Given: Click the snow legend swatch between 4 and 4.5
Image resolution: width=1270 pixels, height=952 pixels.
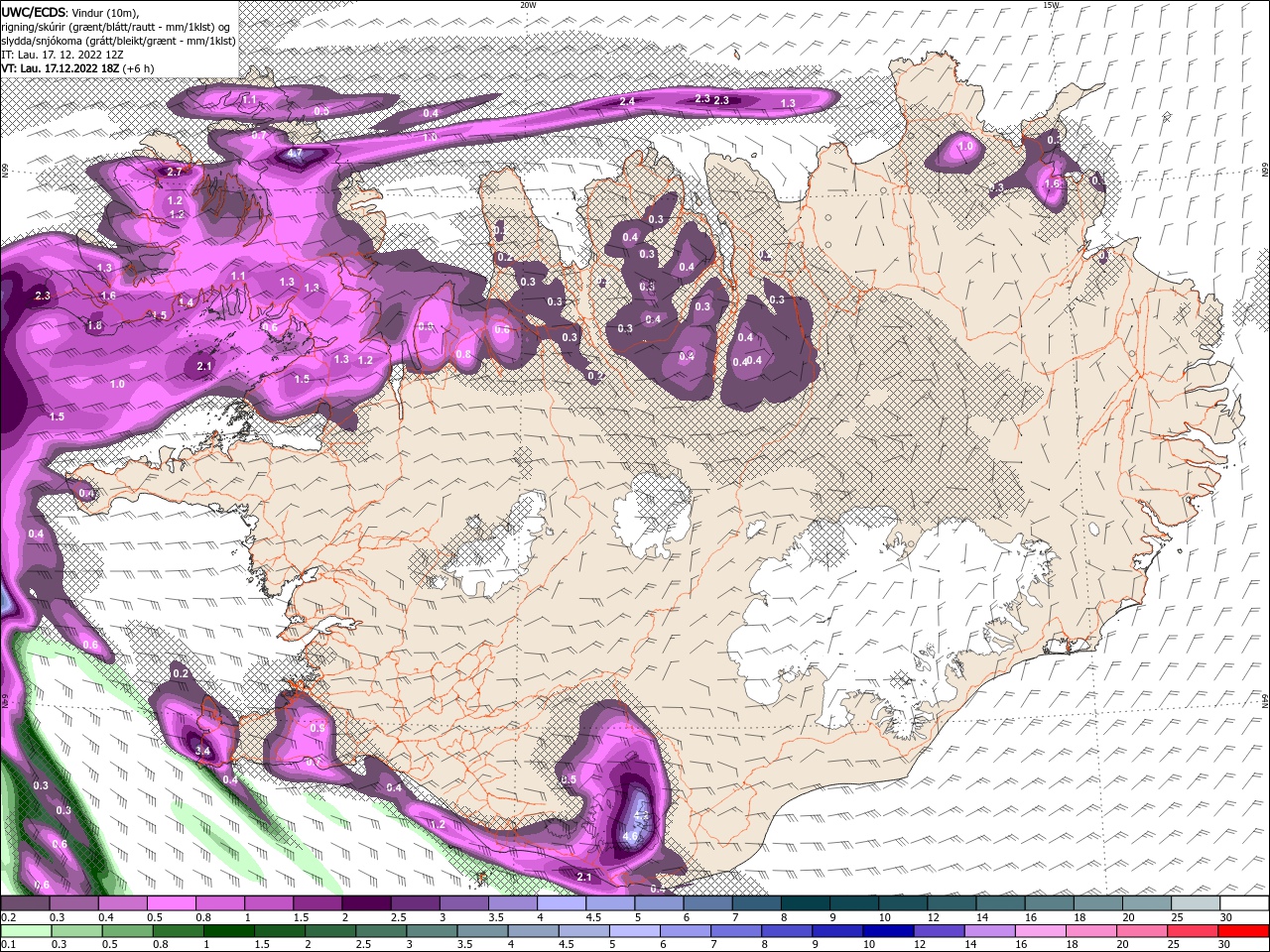Looking at the screenshot, I should click(561, 902).
